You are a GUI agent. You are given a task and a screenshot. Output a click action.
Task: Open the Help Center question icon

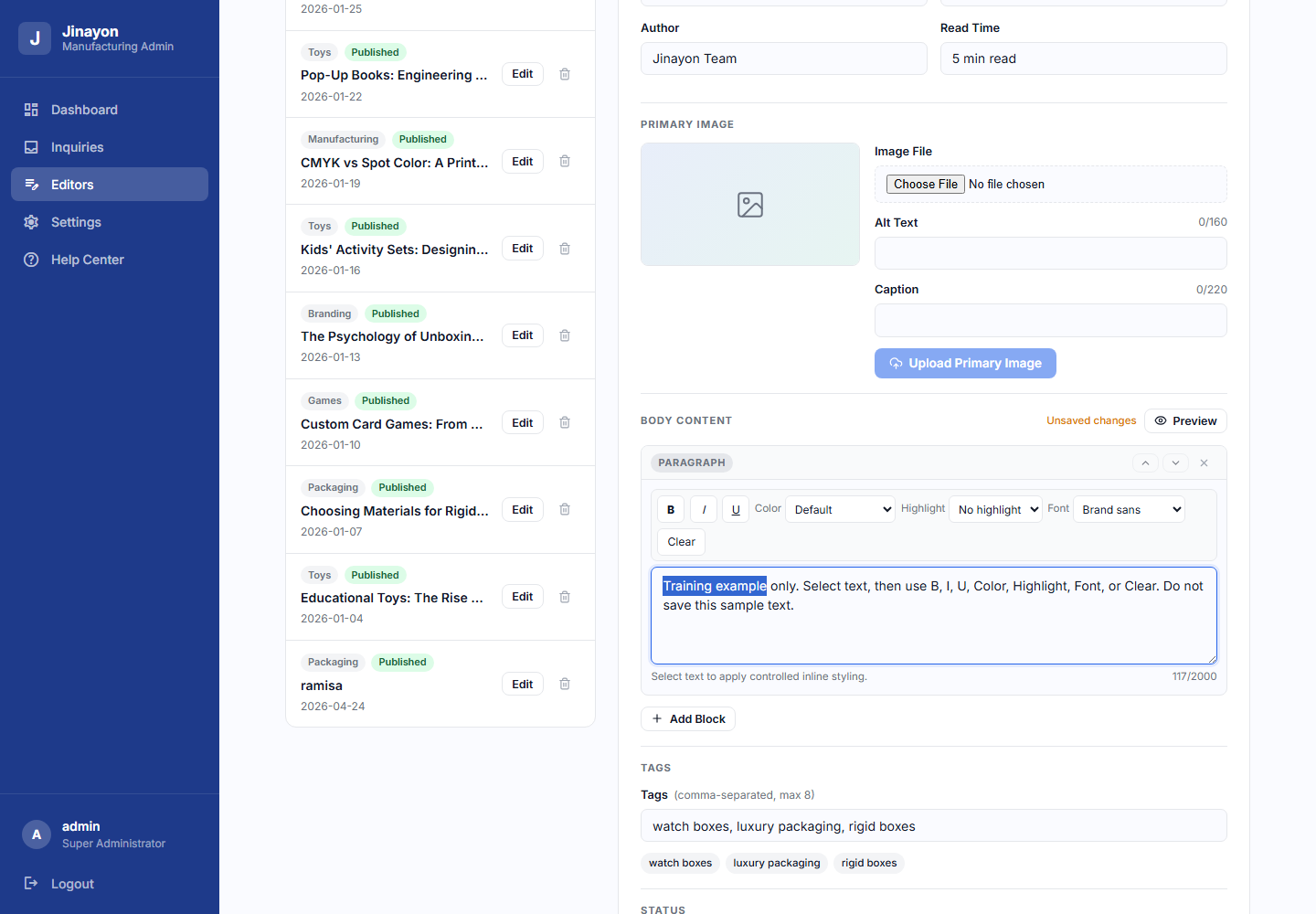pyautogui.click(x=31, y=260)
